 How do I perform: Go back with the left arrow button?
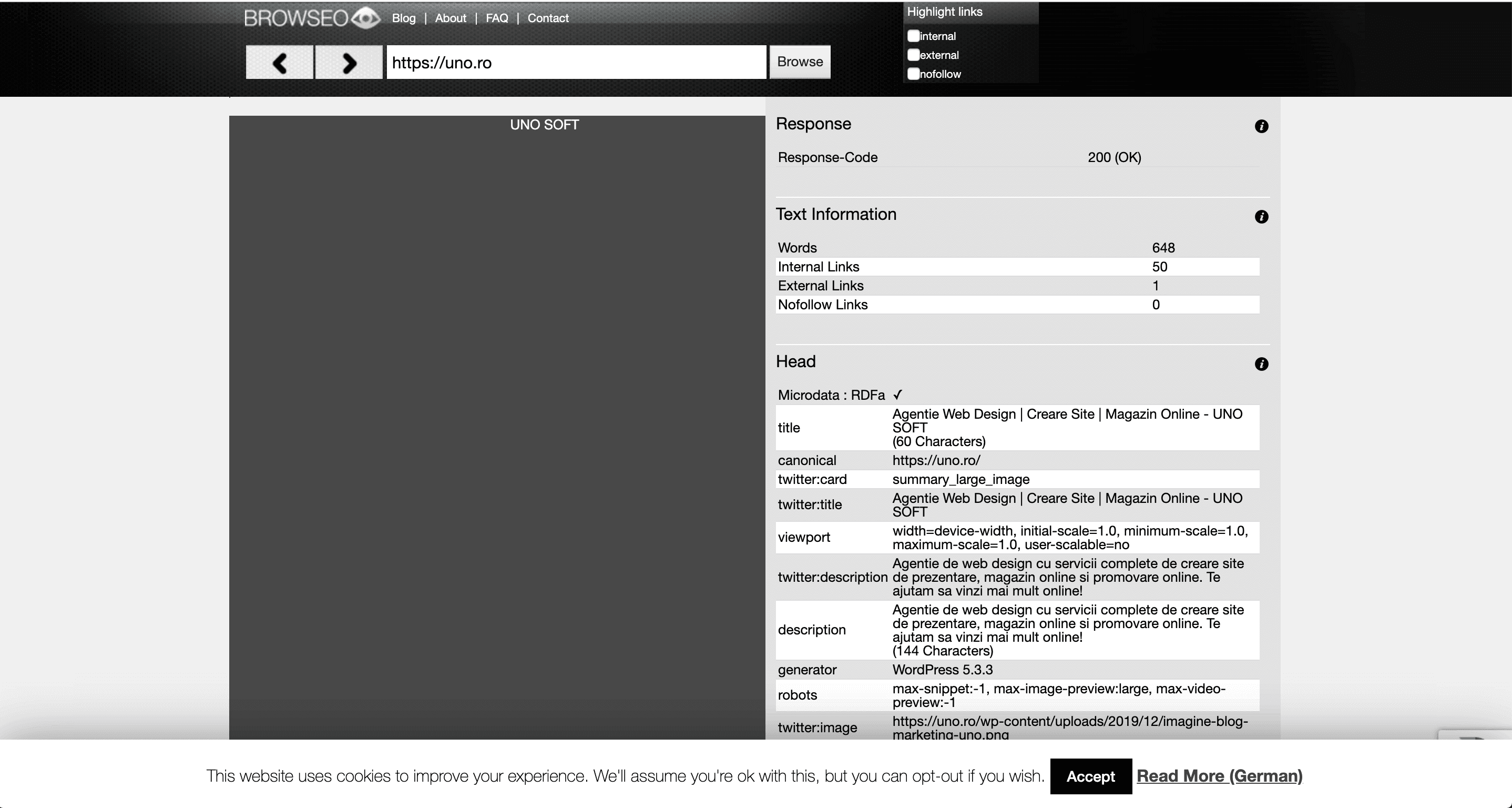point(279,62)
